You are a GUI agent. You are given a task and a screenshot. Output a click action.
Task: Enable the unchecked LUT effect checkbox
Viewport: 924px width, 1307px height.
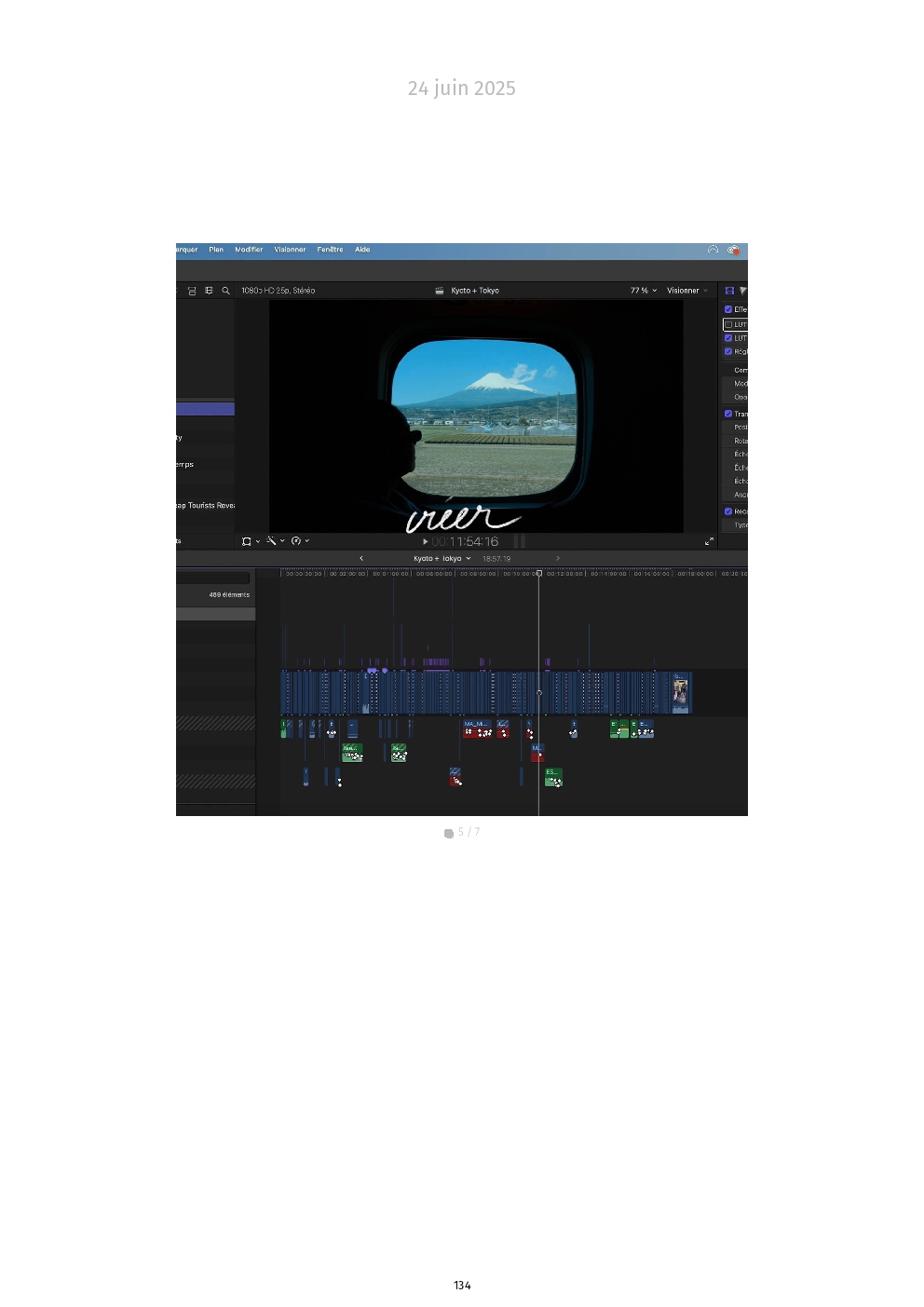728,324
